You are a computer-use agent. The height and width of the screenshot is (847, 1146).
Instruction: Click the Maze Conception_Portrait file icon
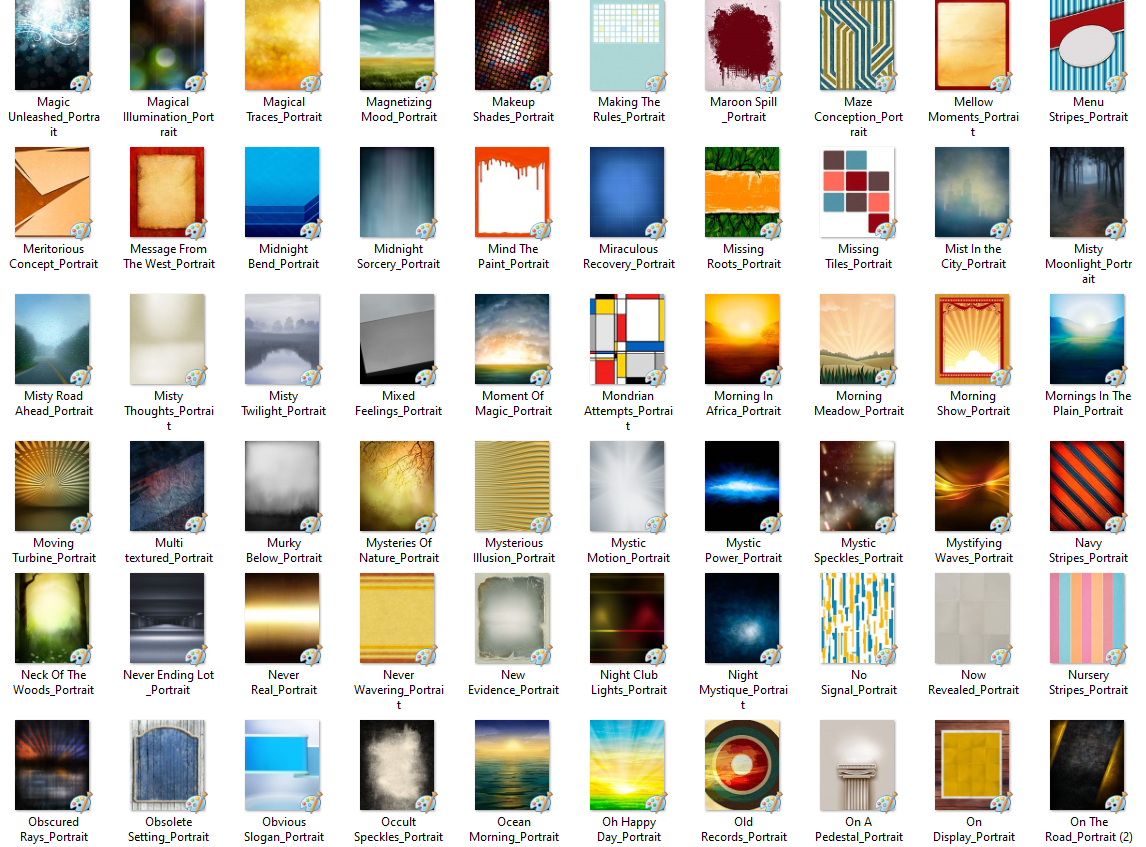pos(858,45)
